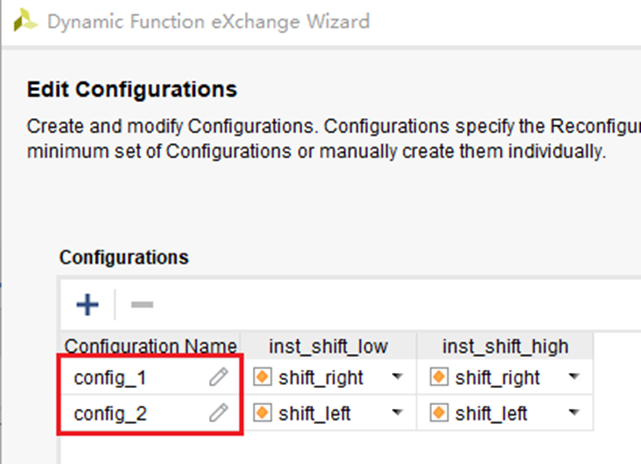Click the inst_shift_low column header
Viewport: 641px width, 464px height.
pos(328,347)
